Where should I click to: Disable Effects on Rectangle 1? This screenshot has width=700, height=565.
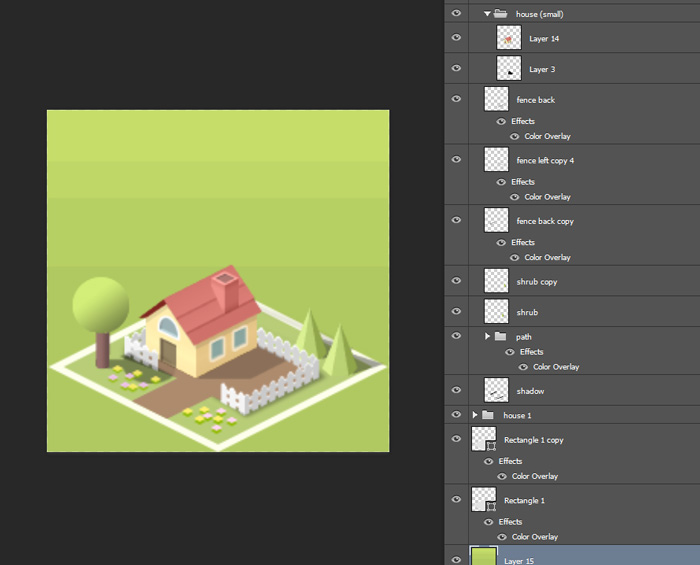tap(488, 522)
